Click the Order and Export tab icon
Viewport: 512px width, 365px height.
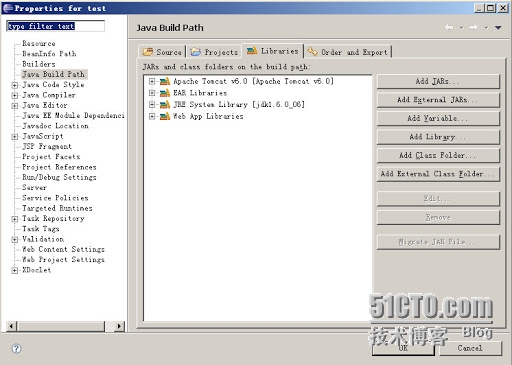point(312,51)
